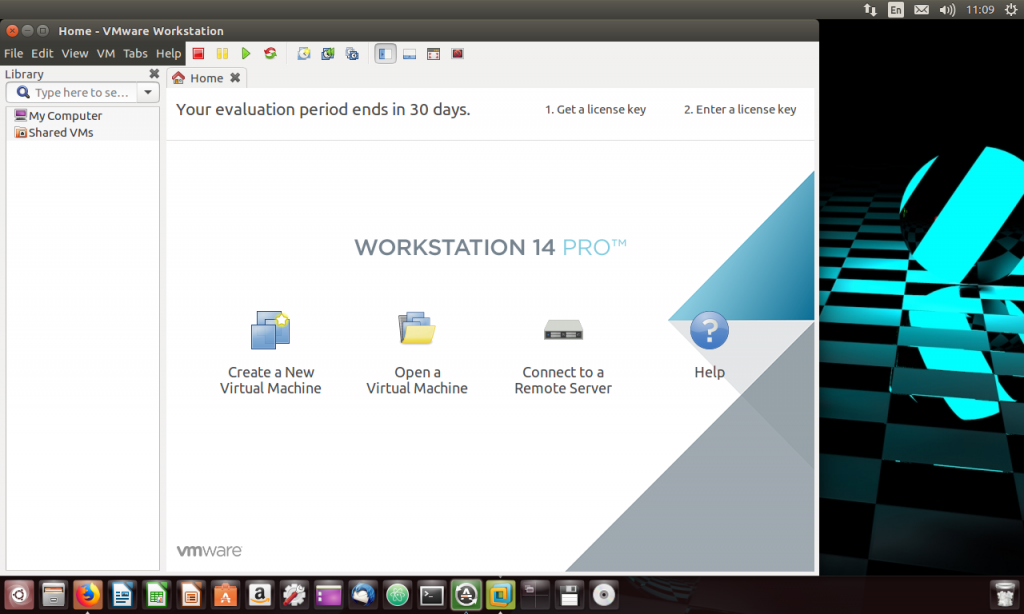Toggle the library sidebar view button
Viewport: 1024px width, 614px height.
(385, 53)
